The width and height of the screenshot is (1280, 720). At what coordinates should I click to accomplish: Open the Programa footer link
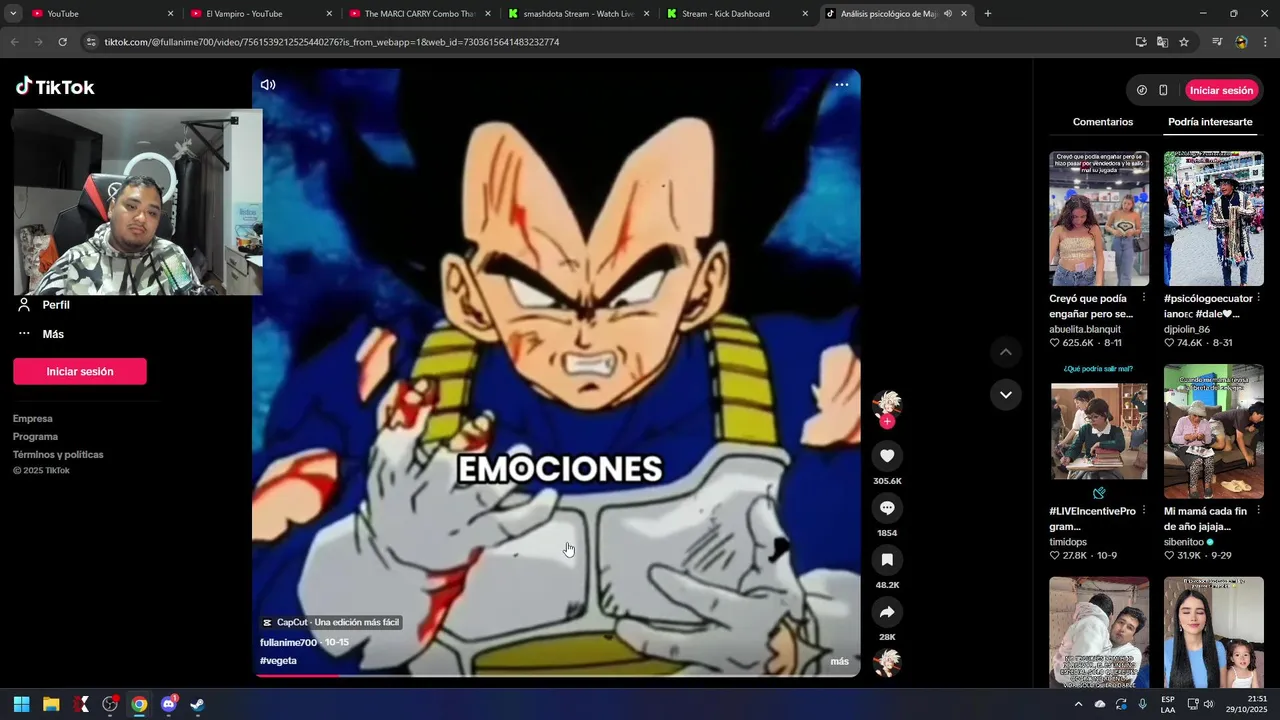pyautogui.click(x=35, y=437)
